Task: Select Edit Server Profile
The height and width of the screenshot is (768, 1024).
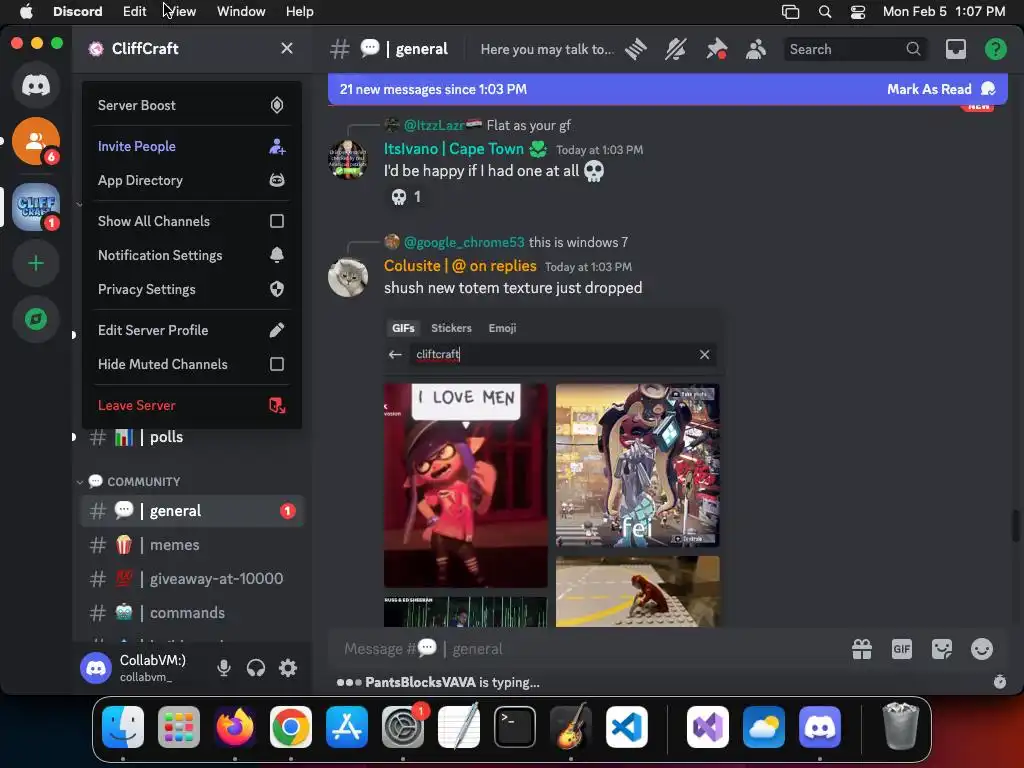Action: click(191, 330)
